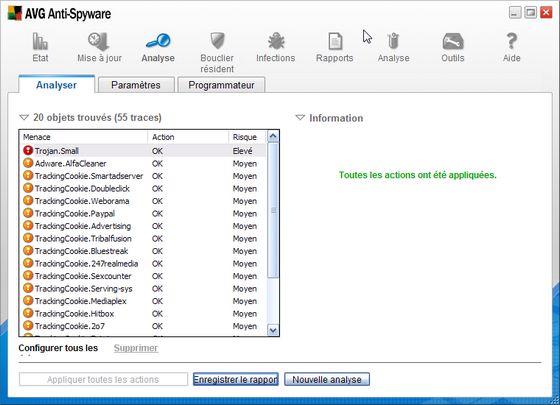The image size is (560, 405).
Task: Click the orange icon beside TrackingCookie.Mediaplex
Action: pos(28,300)
